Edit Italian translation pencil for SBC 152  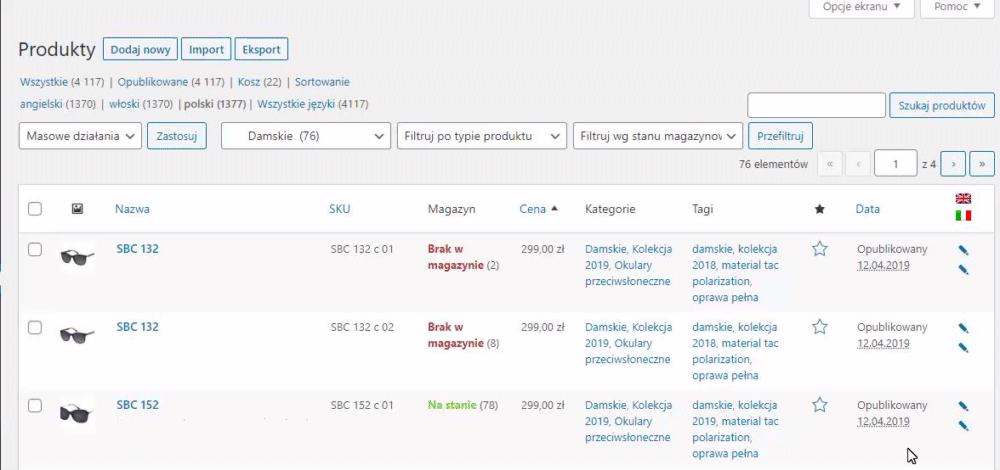[963, 425]
